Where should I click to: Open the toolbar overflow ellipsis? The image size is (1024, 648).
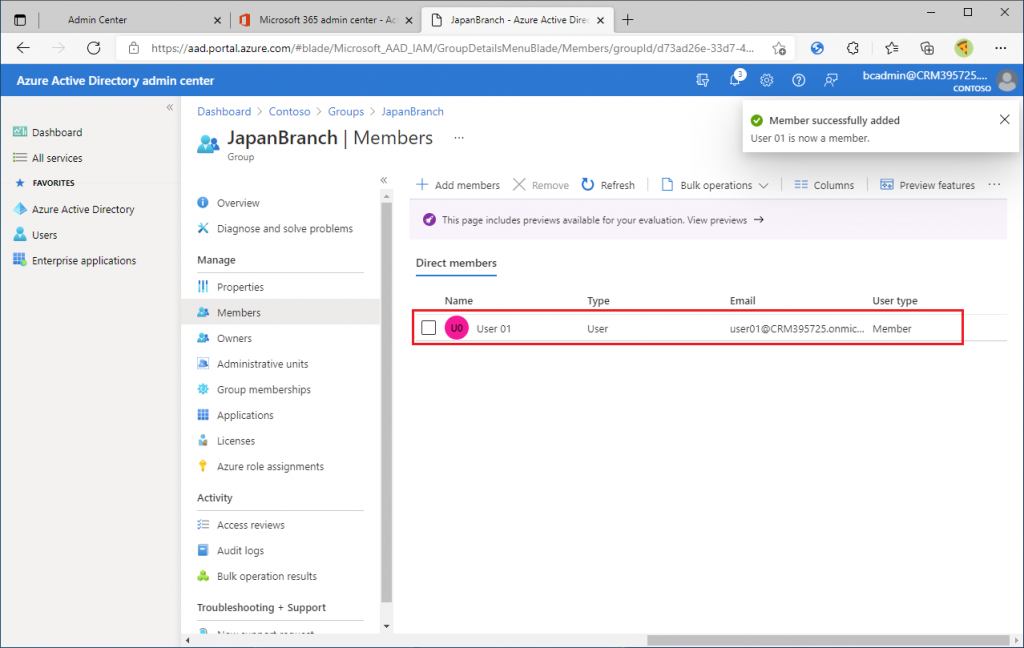click(x=995, y=185)
